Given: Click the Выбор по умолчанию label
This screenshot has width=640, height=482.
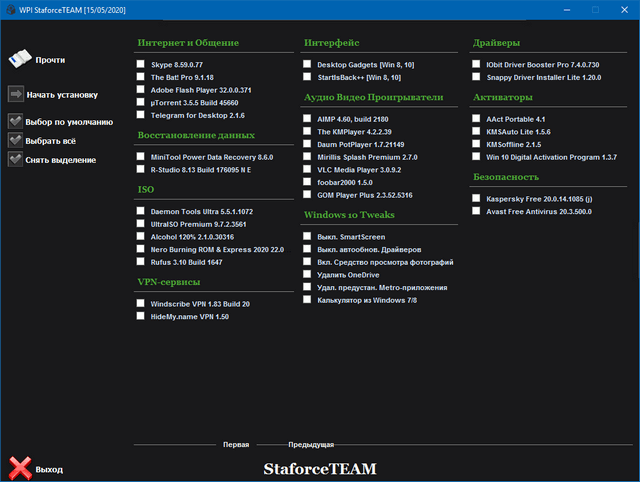Looking at the screenshot, I should (69, 122).
